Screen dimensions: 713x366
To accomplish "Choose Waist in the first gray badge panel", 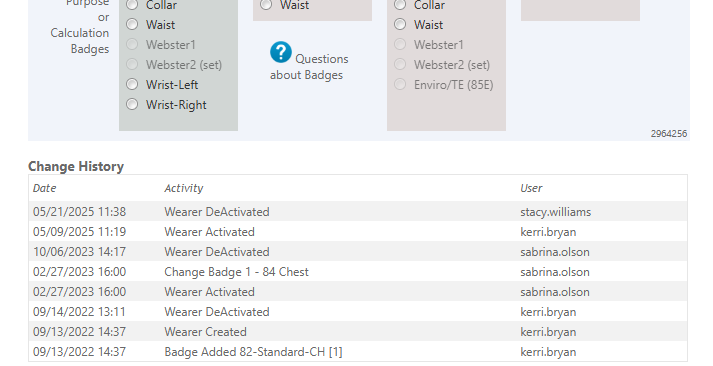I will coord(132,25).
